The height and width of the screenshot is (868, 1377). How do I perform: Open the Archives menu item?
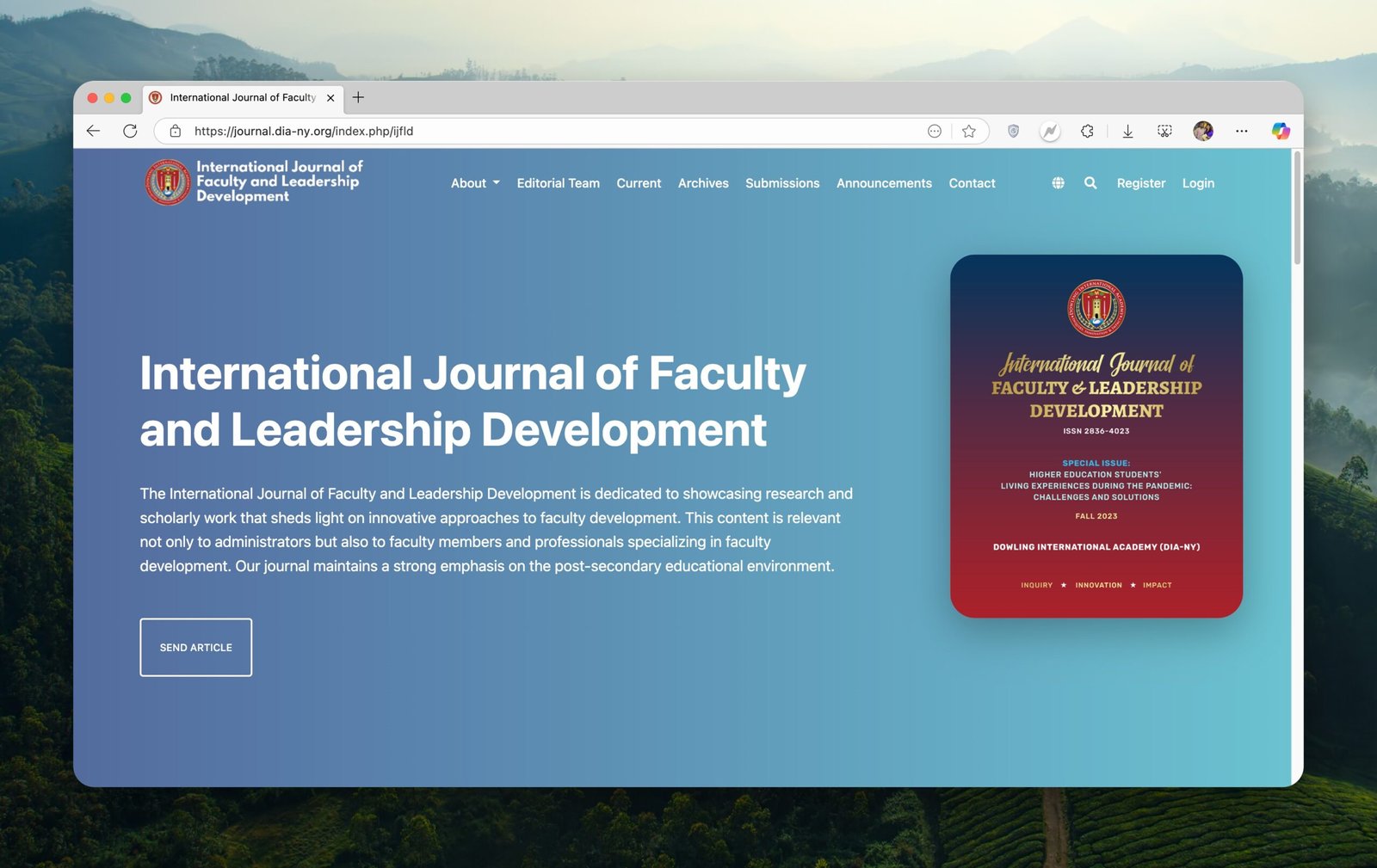[x=703, y=183]
